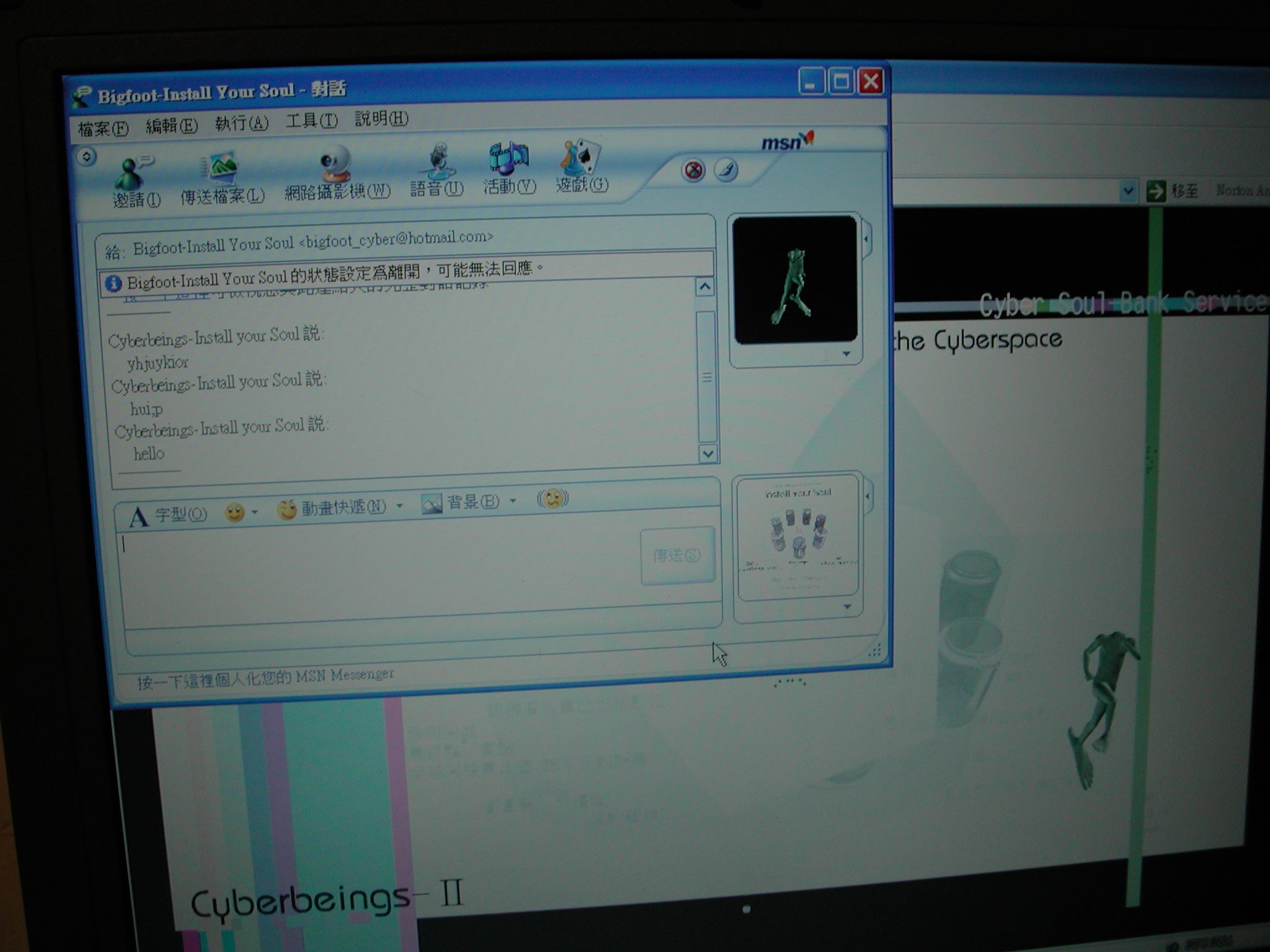Open the Help (說明) menu
Viewport: 1270px width, 952px height.
[381, 118]
